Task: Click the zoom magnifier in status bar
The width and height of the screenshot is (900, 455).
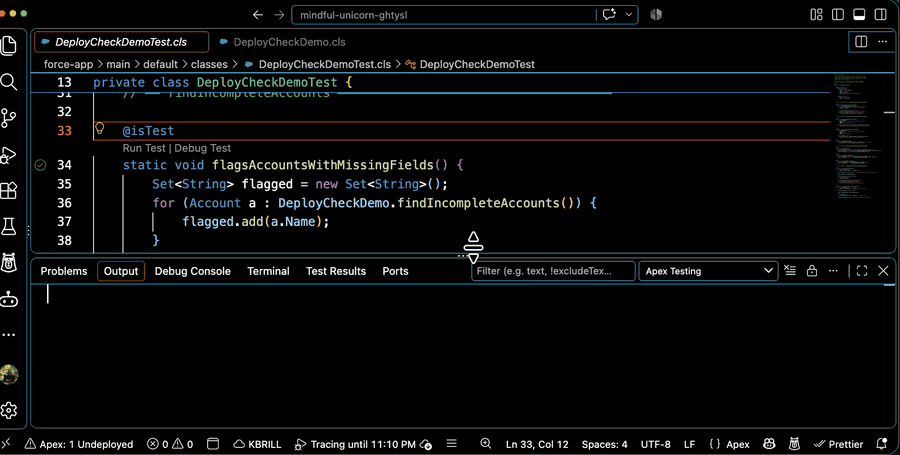Action: pyautogui.click(x=486, y=444)
